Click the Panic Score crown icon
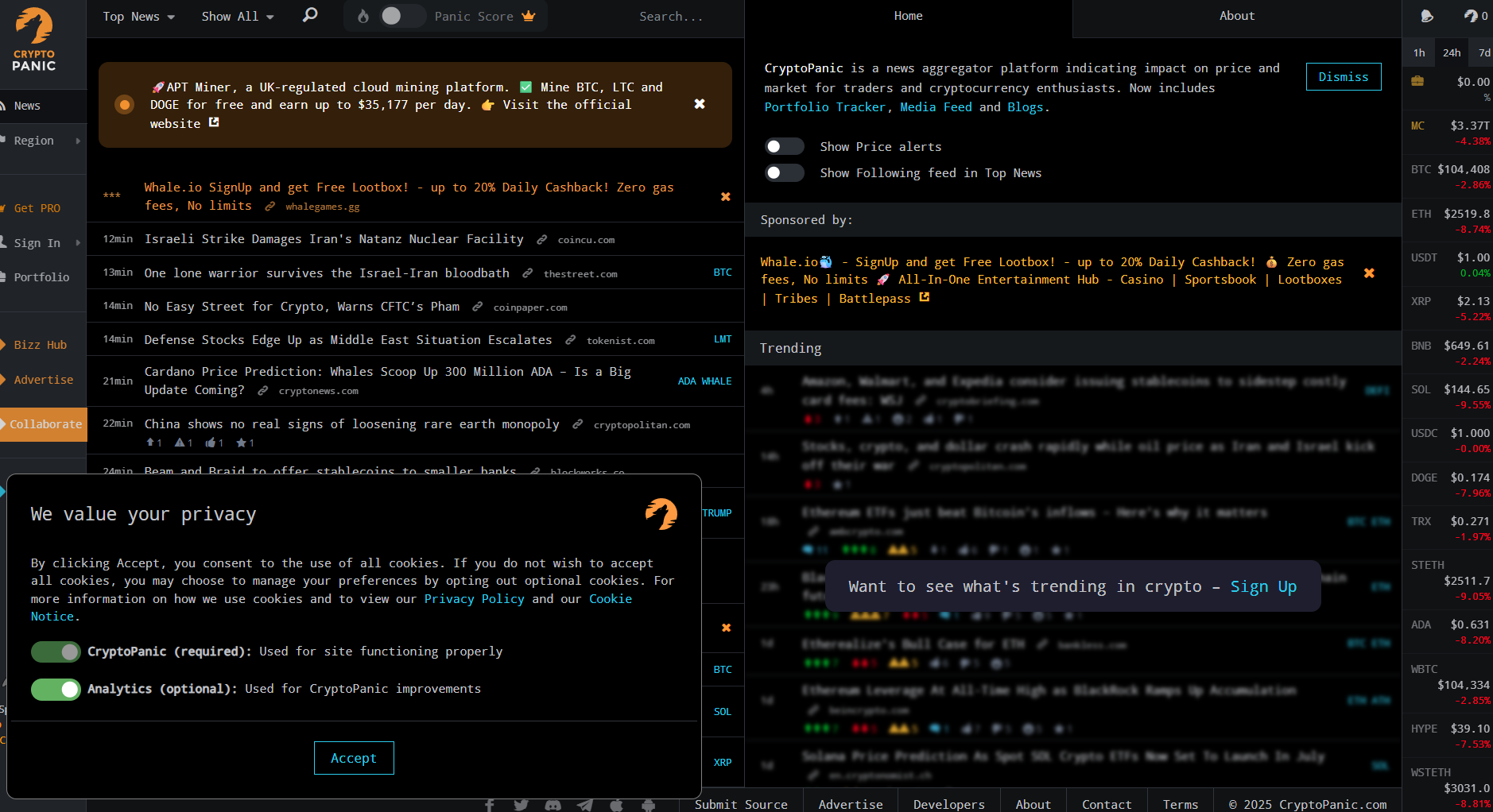 click(x=529, y=16)
